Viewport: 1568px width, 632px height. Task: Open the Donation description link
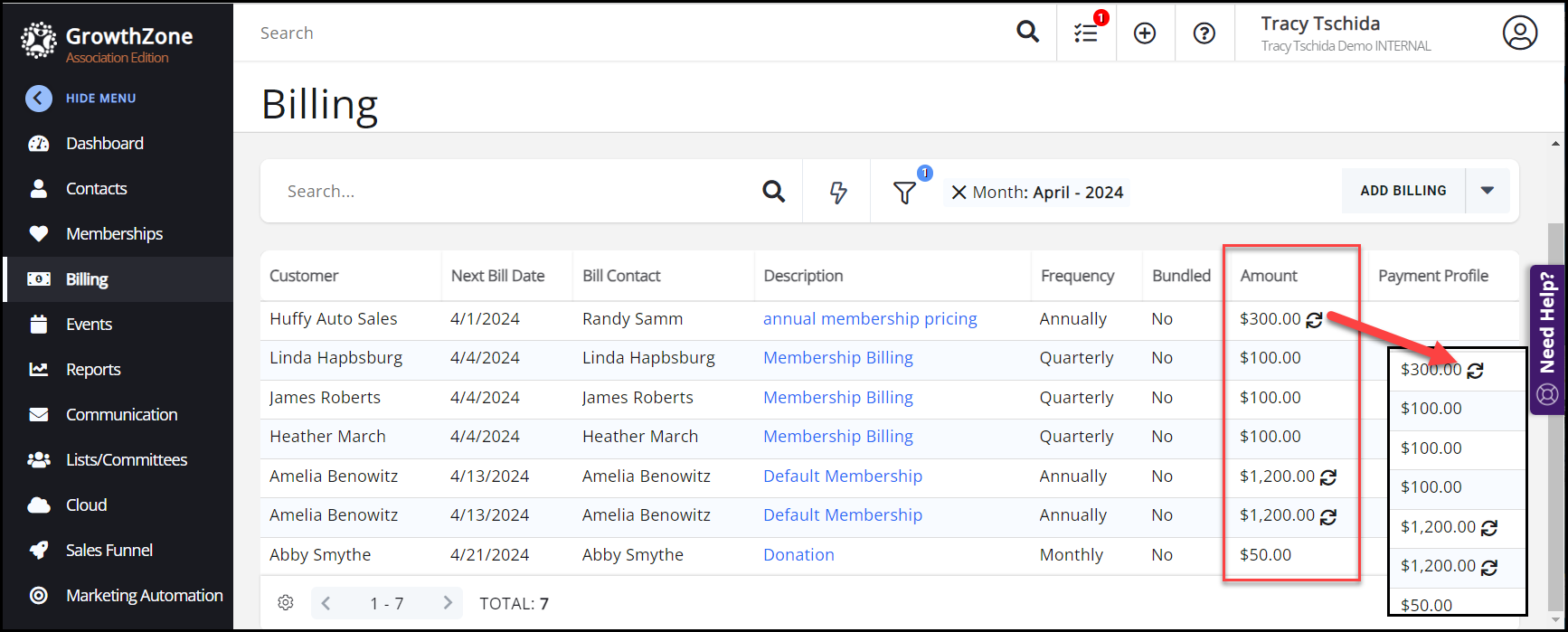point(798,555)
